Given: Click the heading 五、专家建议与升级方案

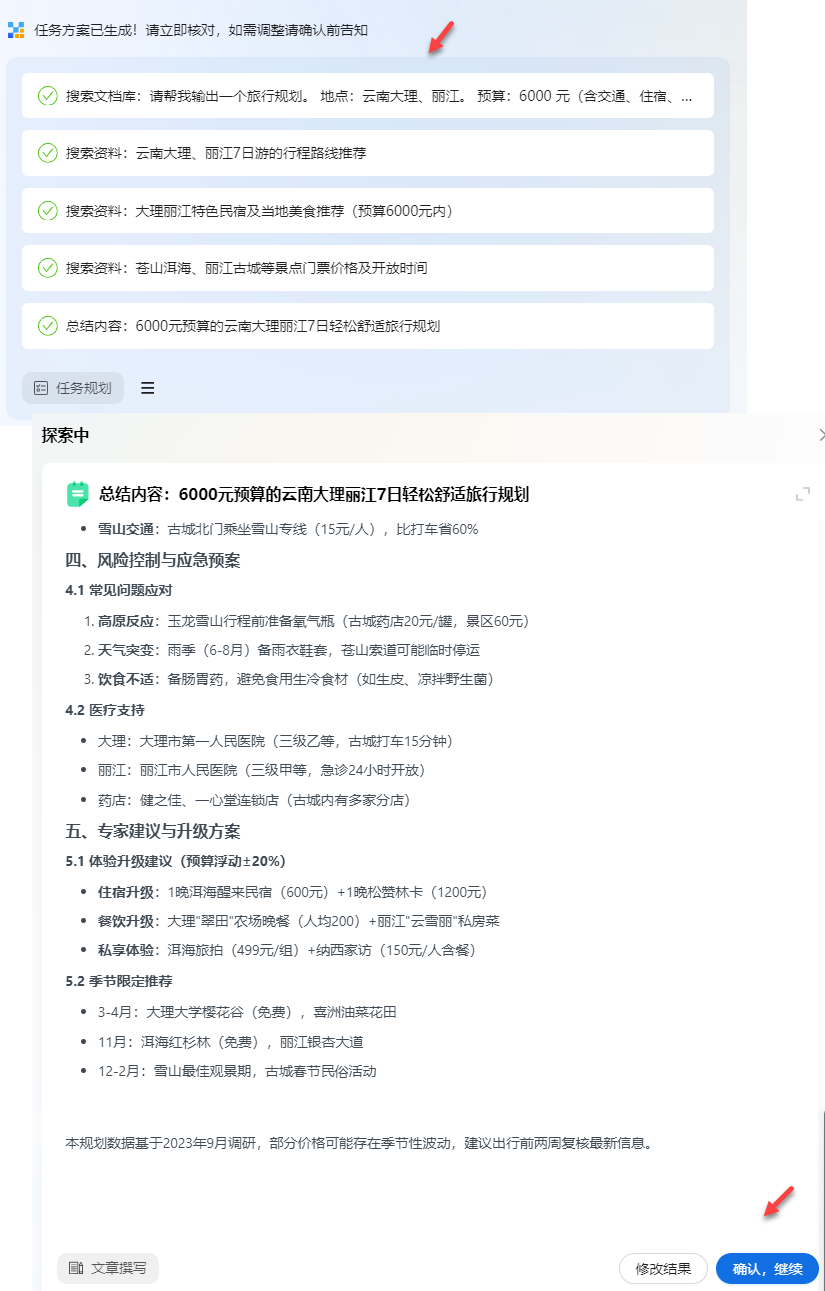Looking at the screenshot, I should pyautogui.click(x=153, y=831).
